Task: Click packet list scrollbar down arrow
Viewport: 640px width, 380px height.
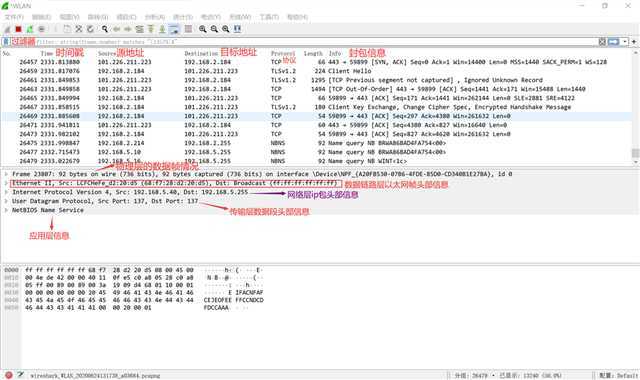Action: (636, 162)
